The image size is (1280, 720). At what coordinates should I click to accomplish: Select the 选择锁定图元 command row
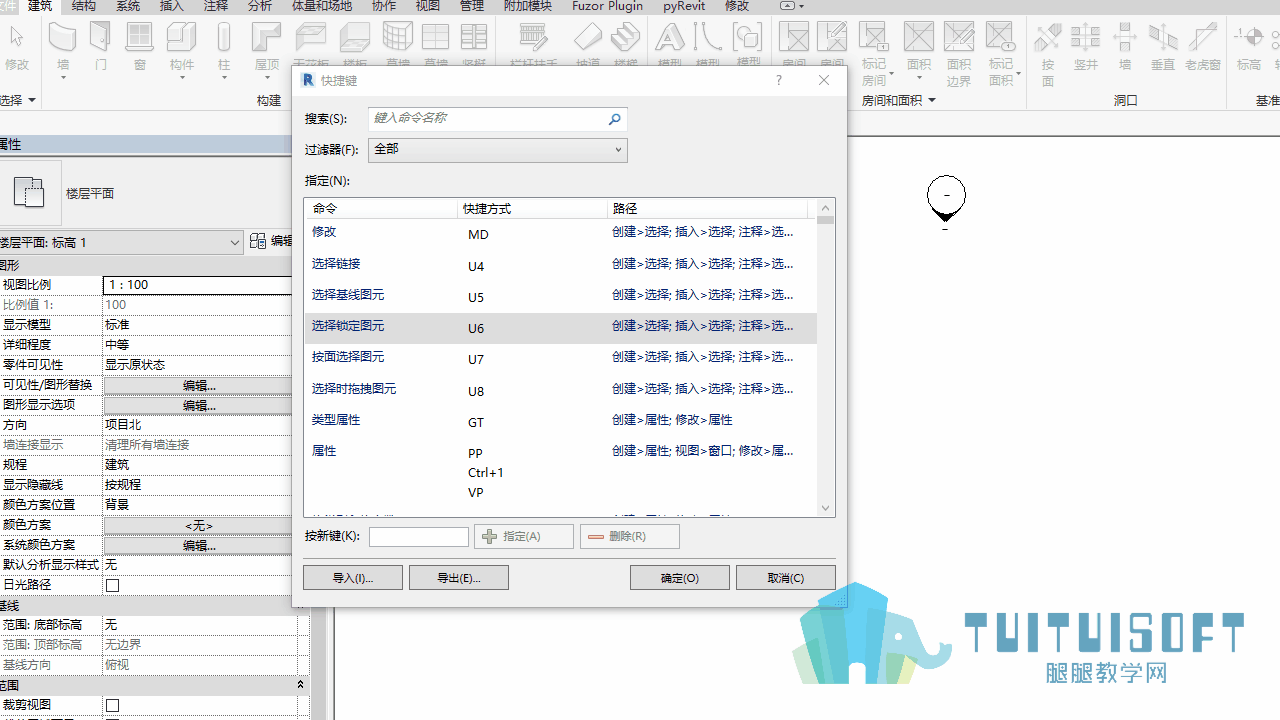560,327
